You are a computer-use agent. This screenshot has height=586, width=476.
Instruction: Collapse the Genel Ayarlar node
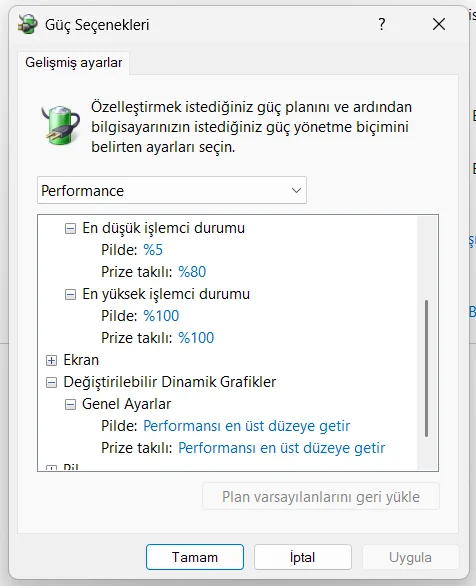pyautogui.click(x=70, y=405)
